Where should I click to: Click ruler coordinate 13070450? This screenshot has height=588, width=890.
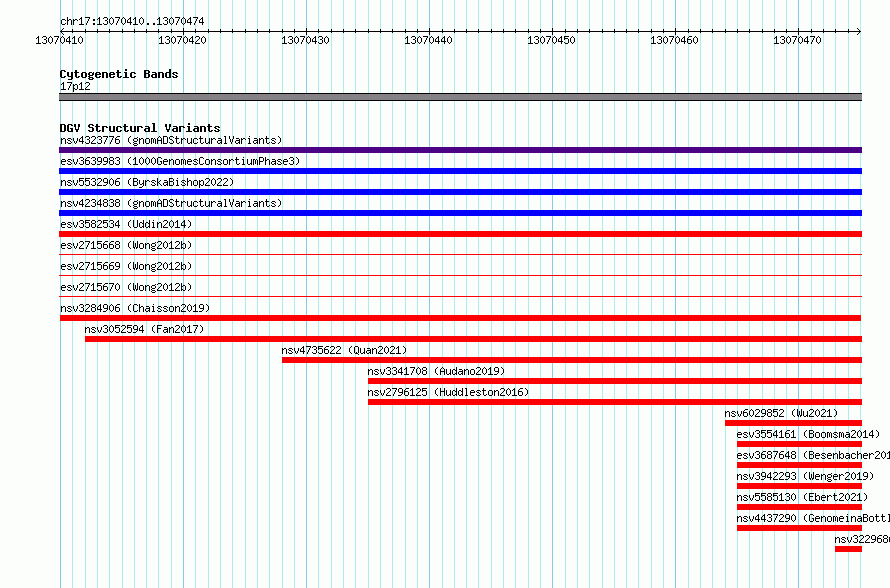tap(551, 40)
